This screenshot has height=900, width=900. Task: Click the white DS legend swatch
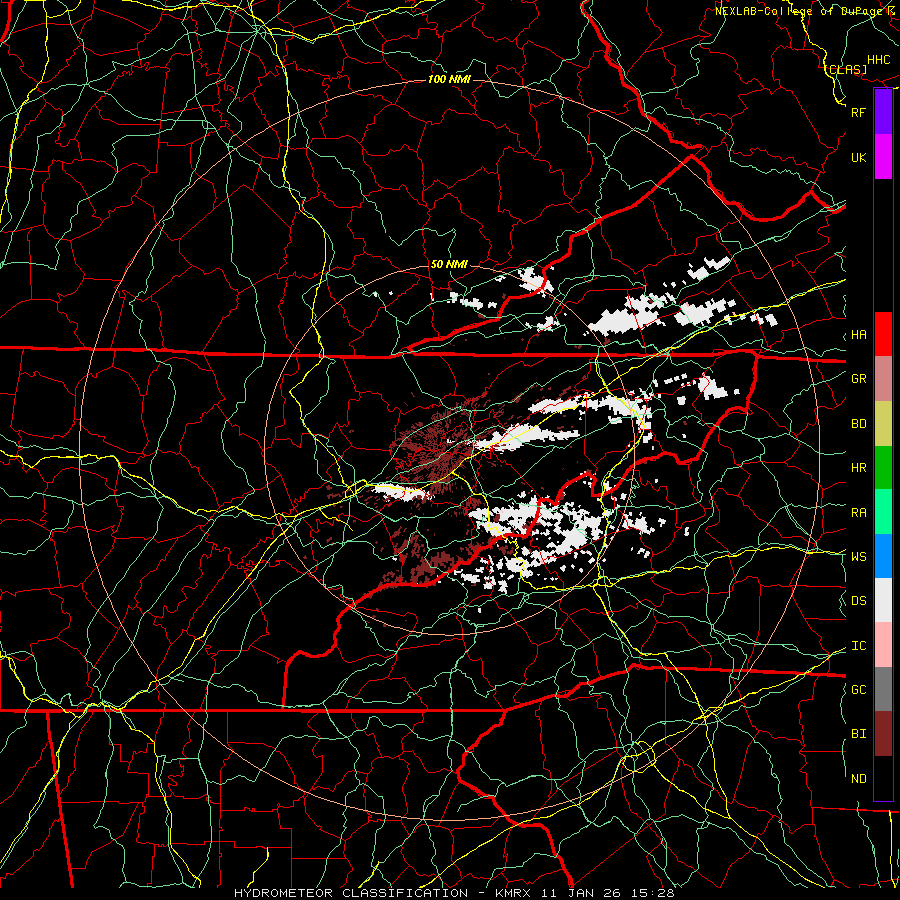(883, 600)
